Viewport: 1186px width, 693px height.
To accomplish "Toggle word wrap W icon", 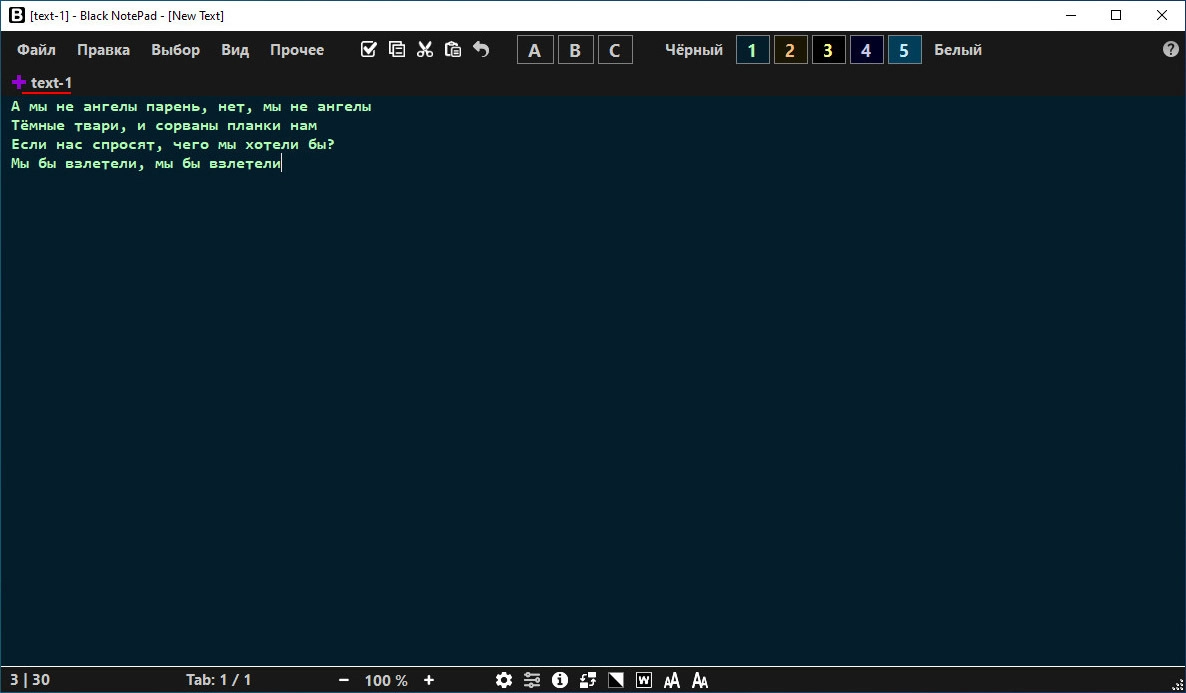I will tap(644, 680).
